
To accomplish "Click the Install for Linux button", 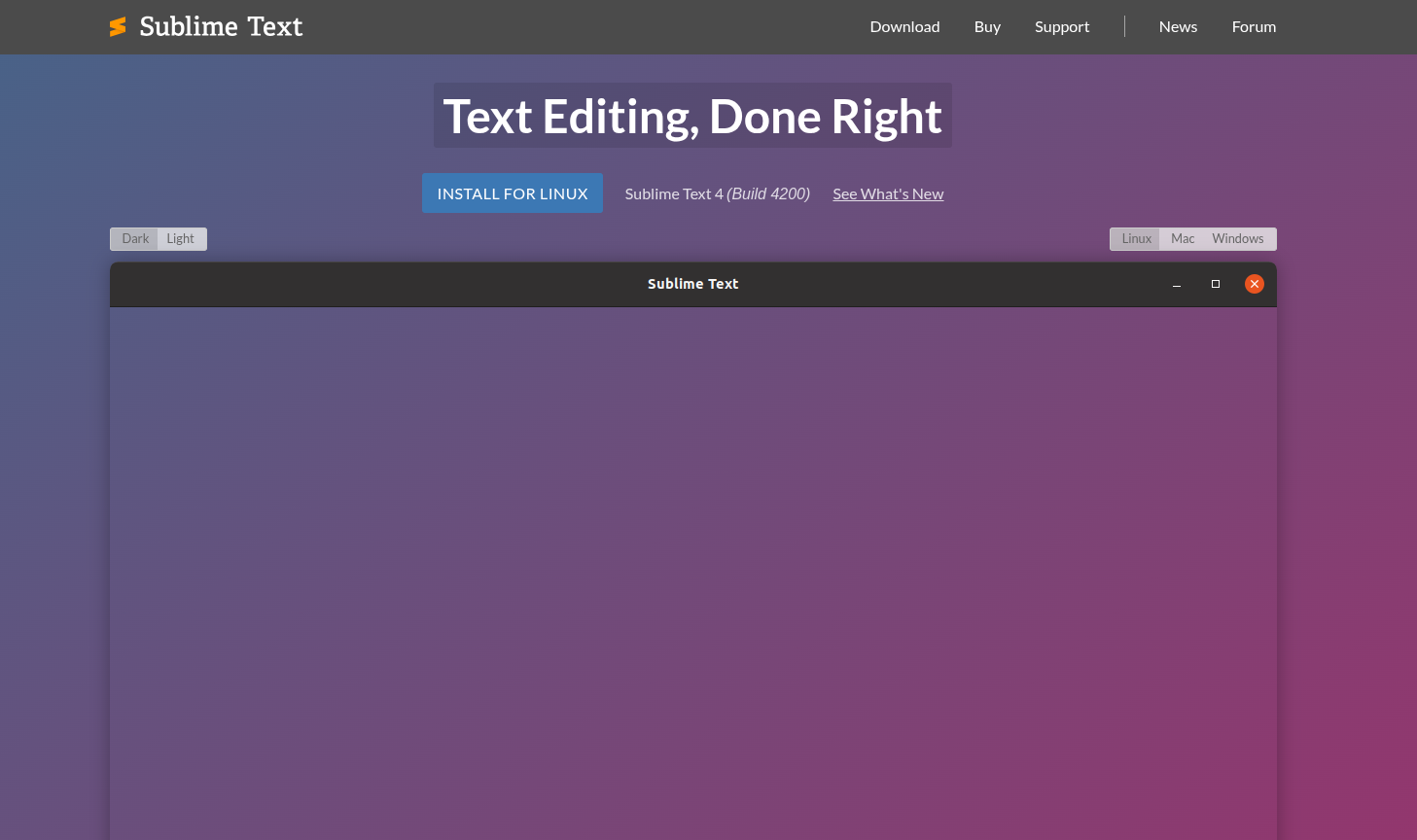I will (512, 192).
